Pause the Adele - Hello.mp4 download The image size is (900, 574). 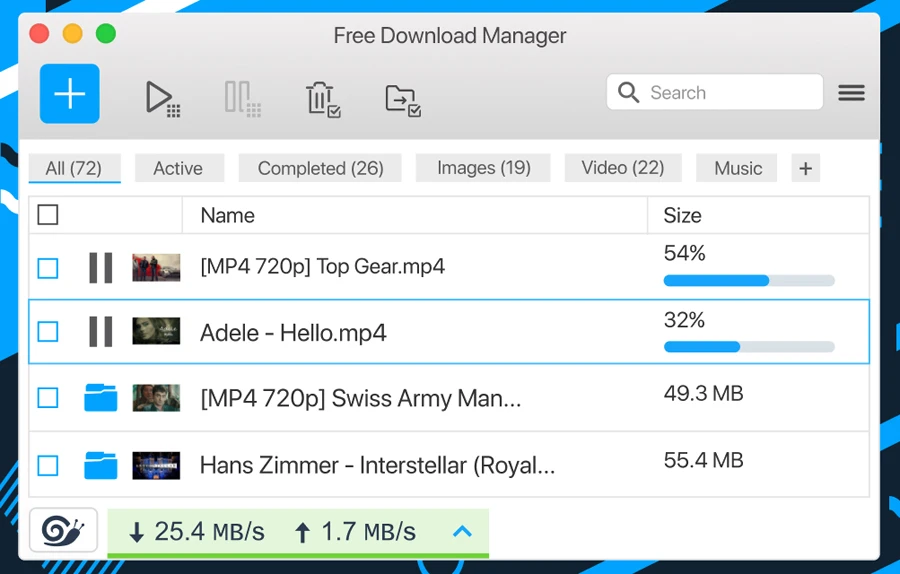tap(100, 332)
